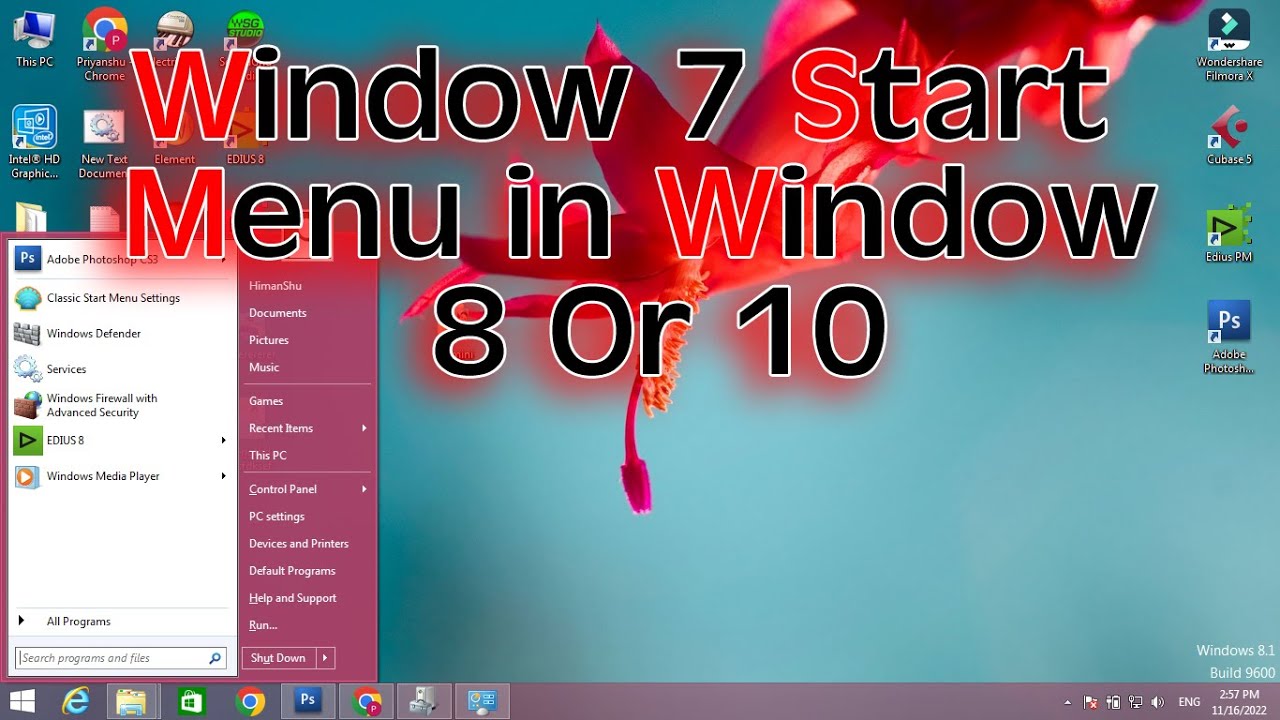Click the Control Panel taskbar icon
This screenshot has width=1280, height=720.
(482, 701)
